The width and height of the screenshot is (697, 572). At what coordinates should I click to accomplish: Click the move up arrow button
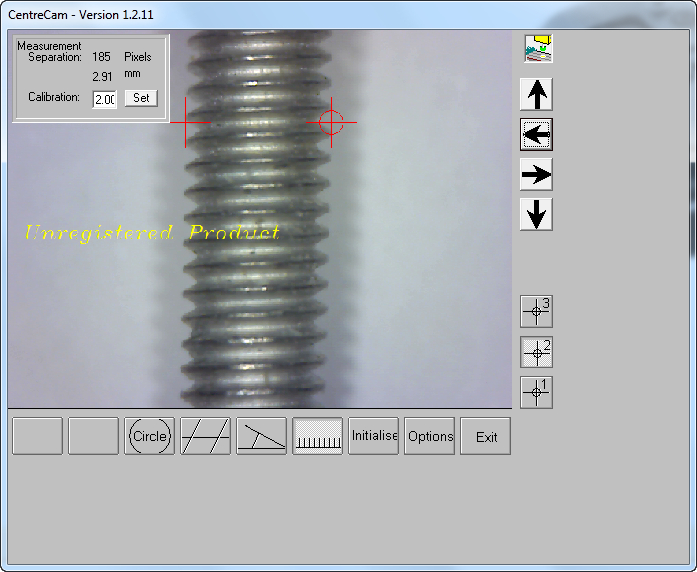[x=537, y=94]
